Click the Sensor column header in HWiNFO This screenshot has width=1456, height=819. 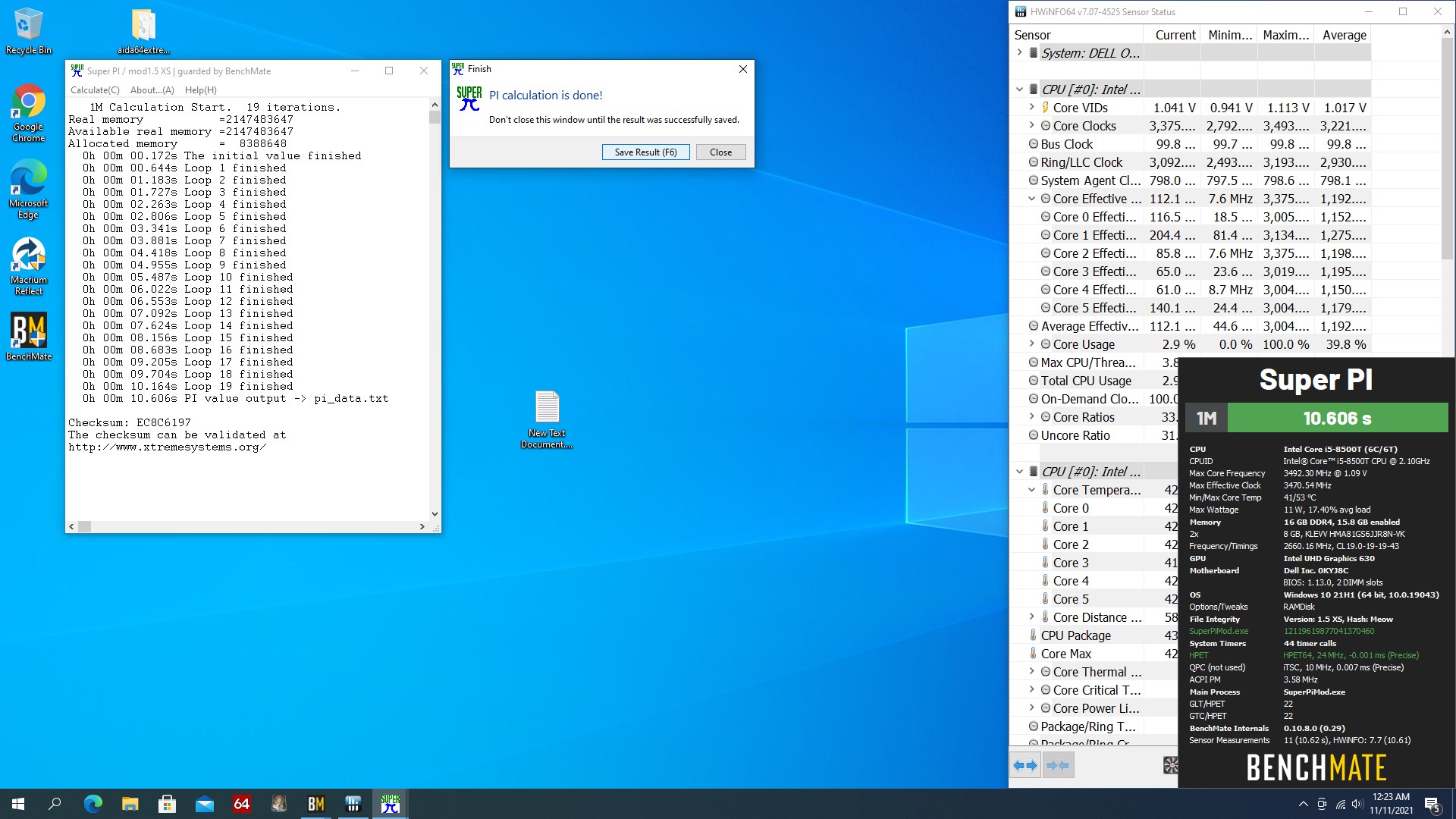pyautogui.click(x=1076, y=35)
